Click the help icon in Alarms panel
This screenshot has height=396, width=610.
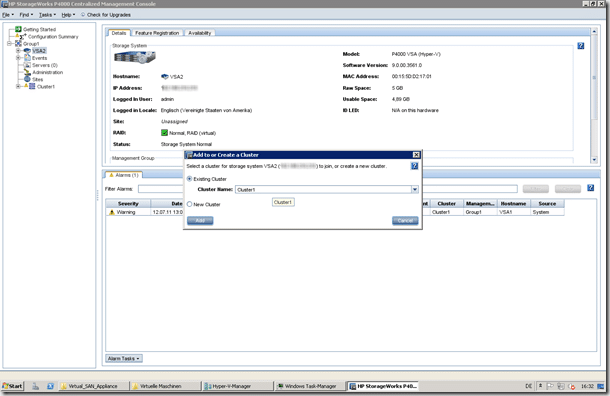[591, 188]
